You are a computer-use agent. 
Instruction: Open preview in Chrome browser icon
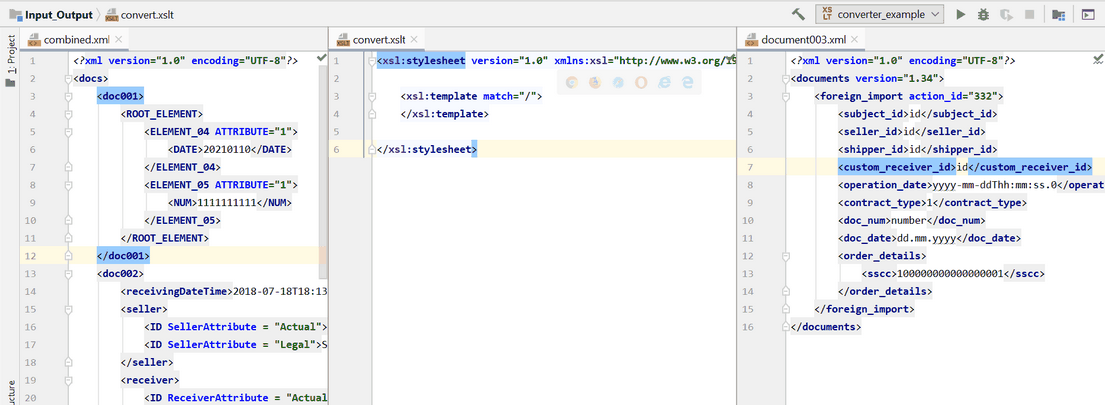pyautogui.click(x=572, y=84)
